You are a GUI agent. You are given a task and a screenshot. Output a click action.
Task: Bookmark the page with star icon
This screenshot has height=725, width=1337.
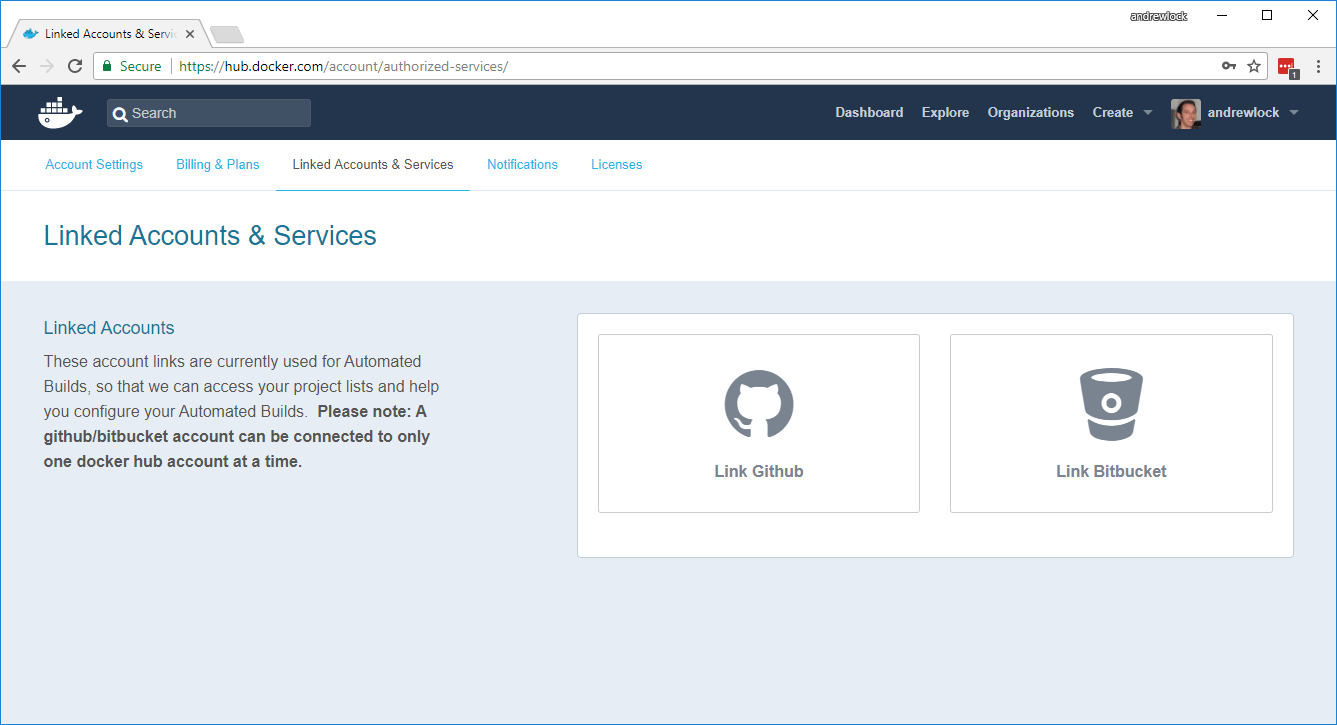(x=1254, y=66)
